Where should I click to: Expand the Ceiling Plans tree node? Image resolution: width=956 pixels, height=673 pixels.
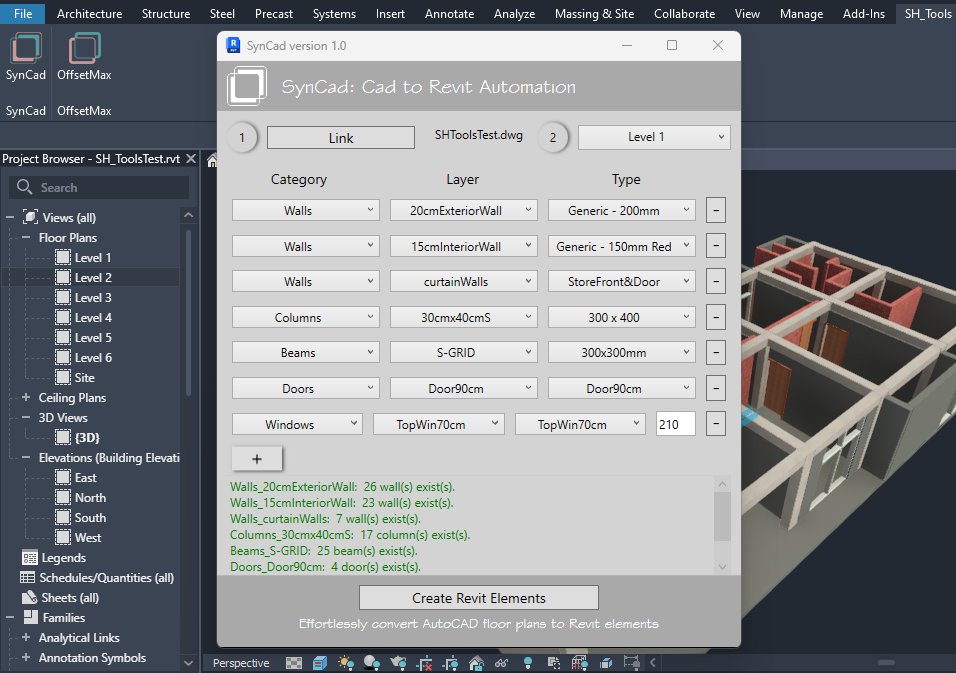[26, 397]
